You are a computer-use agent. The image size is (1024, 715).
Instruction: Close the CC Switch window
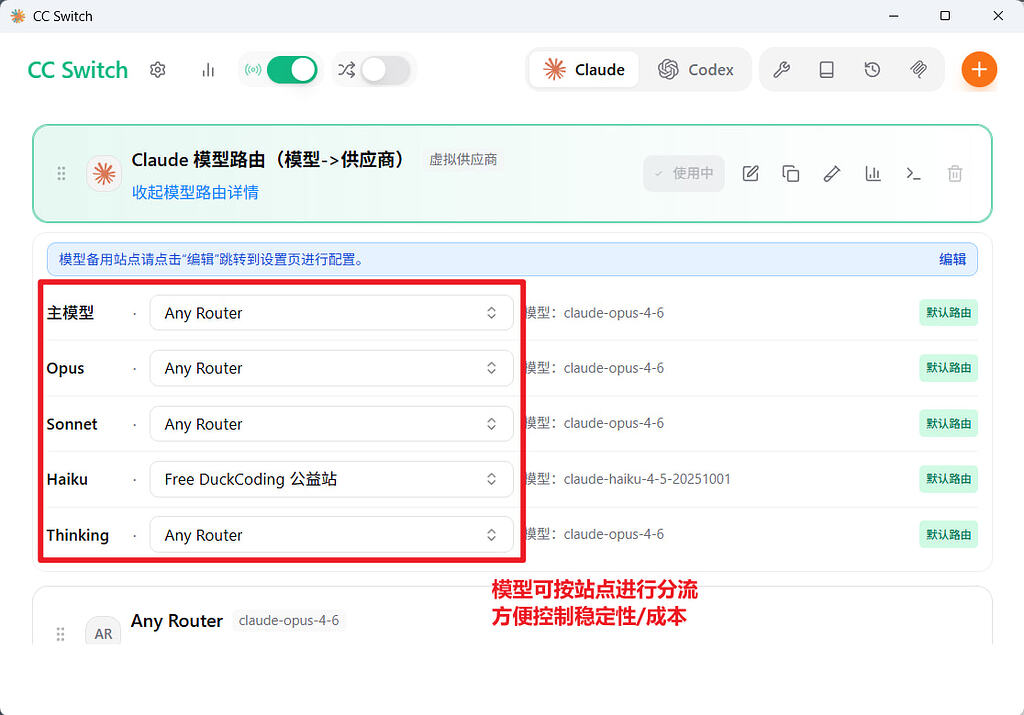998,16
